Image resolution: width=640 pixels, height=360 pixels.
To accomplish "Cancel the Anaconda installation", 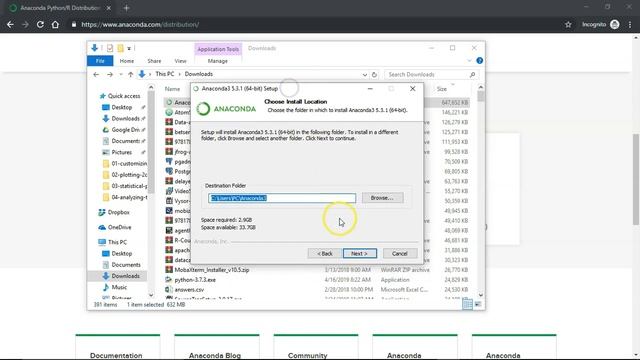I will coord(400,253).
